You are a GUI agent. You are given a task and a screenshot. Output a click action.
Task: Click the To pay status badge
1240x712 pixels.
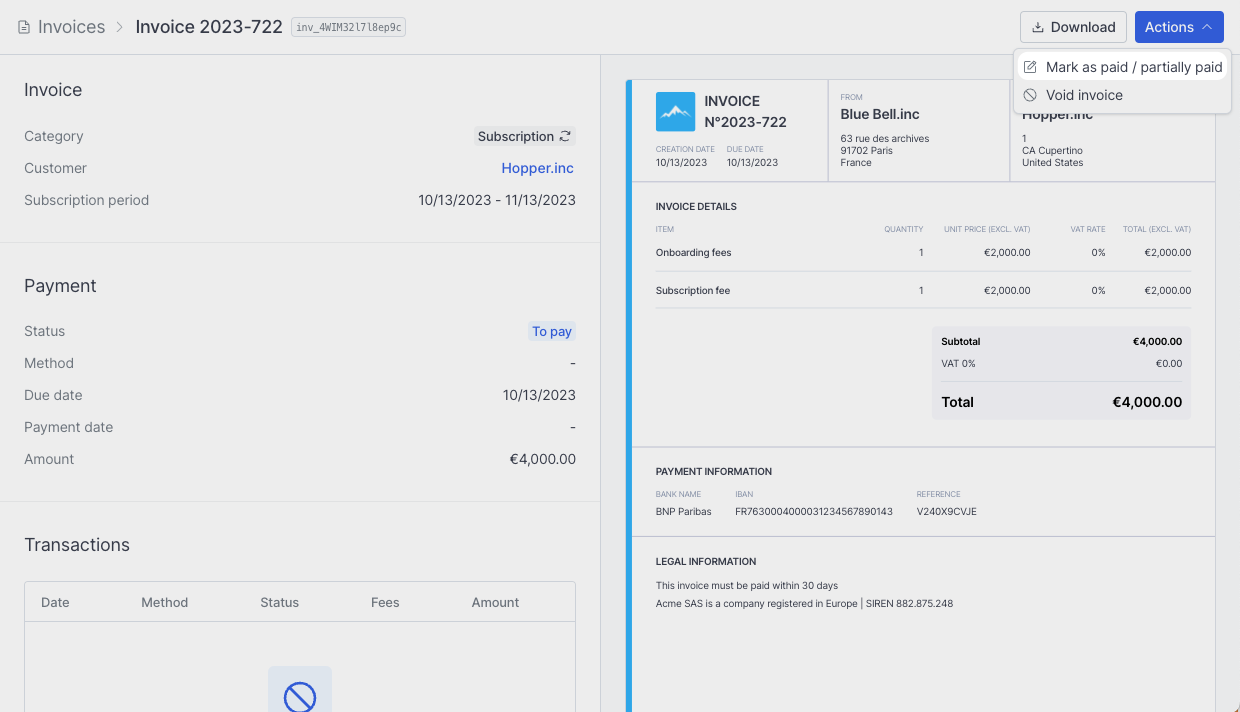click(552, 331)
